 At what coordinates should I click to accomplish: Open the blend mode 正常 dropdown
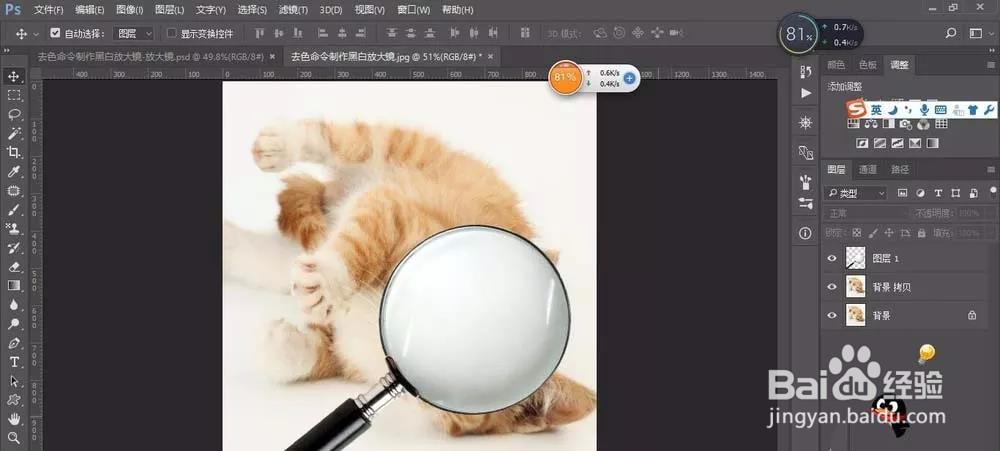[866, 213]
